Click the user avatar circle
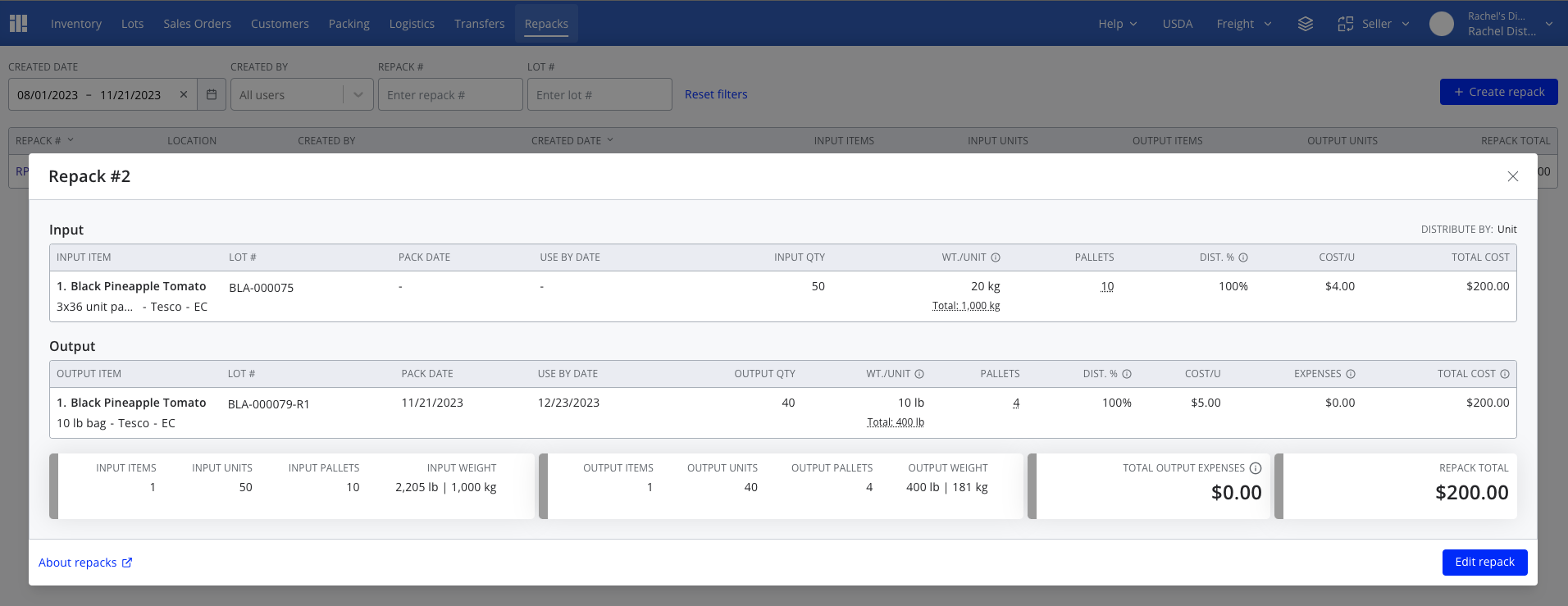This screenshot has height=606, width=1568. (1442, 24)
